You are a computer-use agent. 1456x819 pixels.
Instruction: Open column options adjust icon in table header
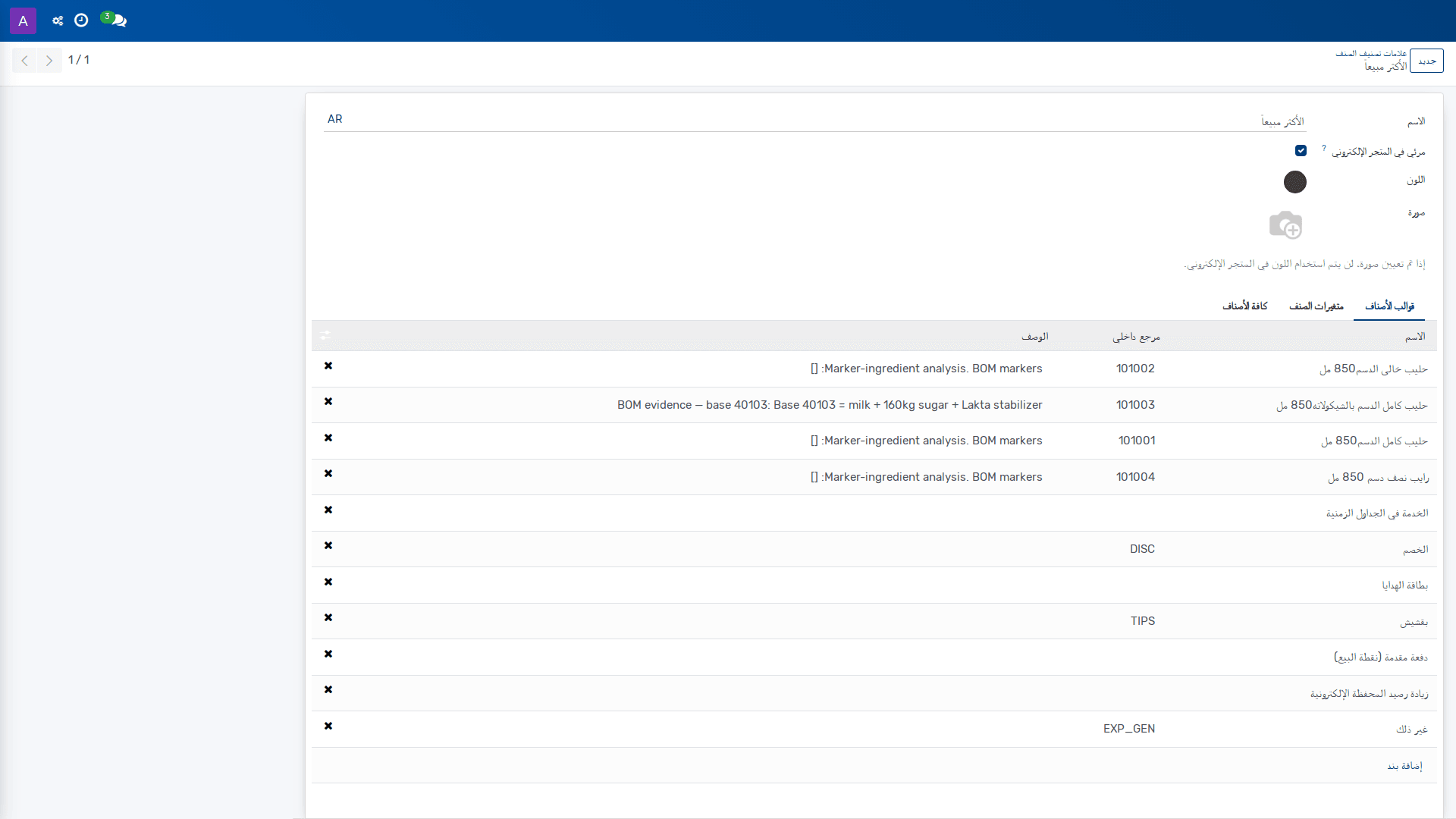click(325, 335)
